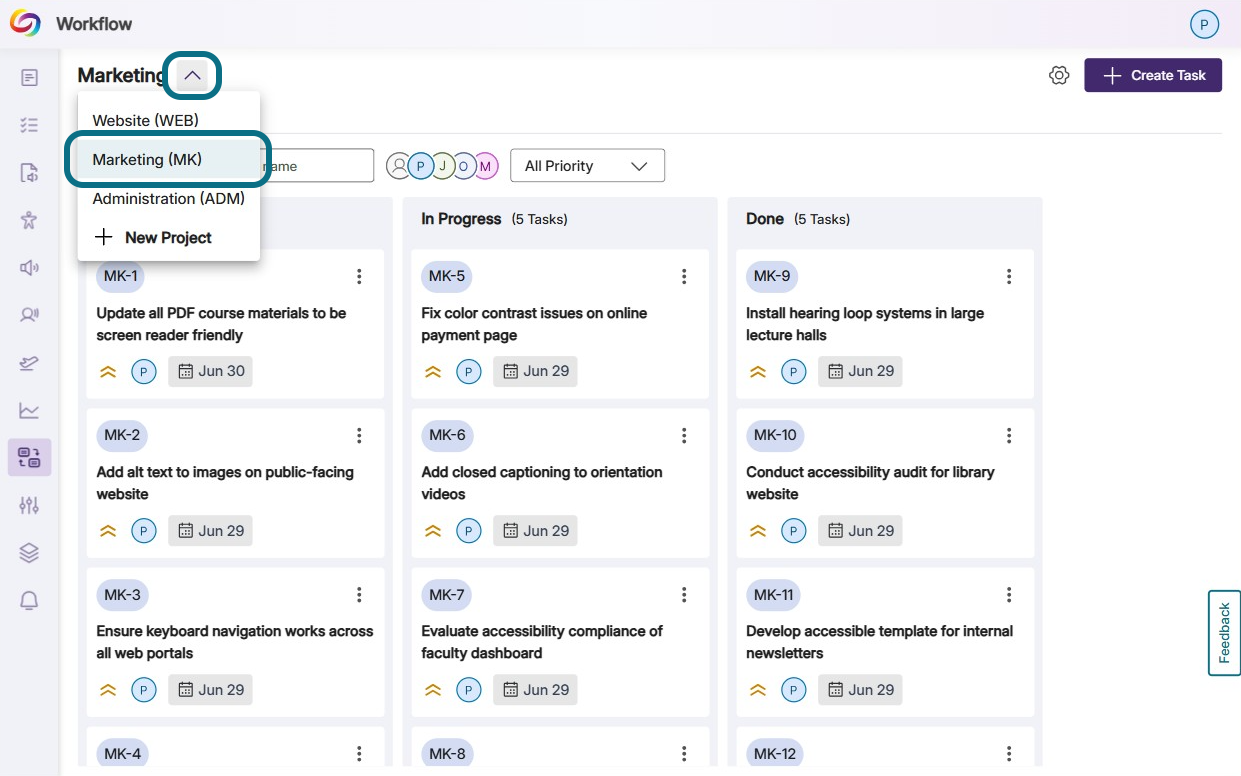The height and width of the screenshot is (776, 1241).
Task: Click the In Progress column header
Action: point(461,219)
